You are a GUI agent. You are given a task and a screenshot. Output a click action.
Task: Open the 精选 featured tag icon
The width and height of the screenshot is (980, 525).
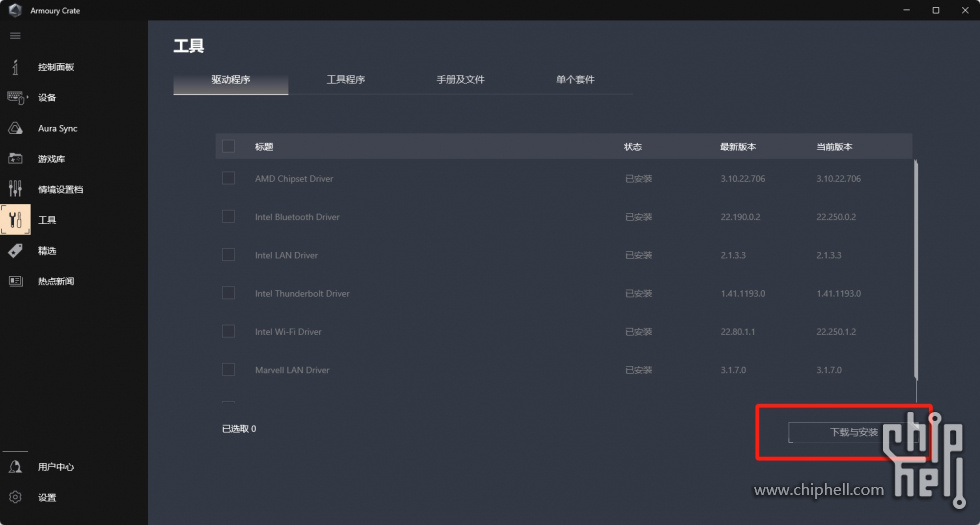(15, 251)
